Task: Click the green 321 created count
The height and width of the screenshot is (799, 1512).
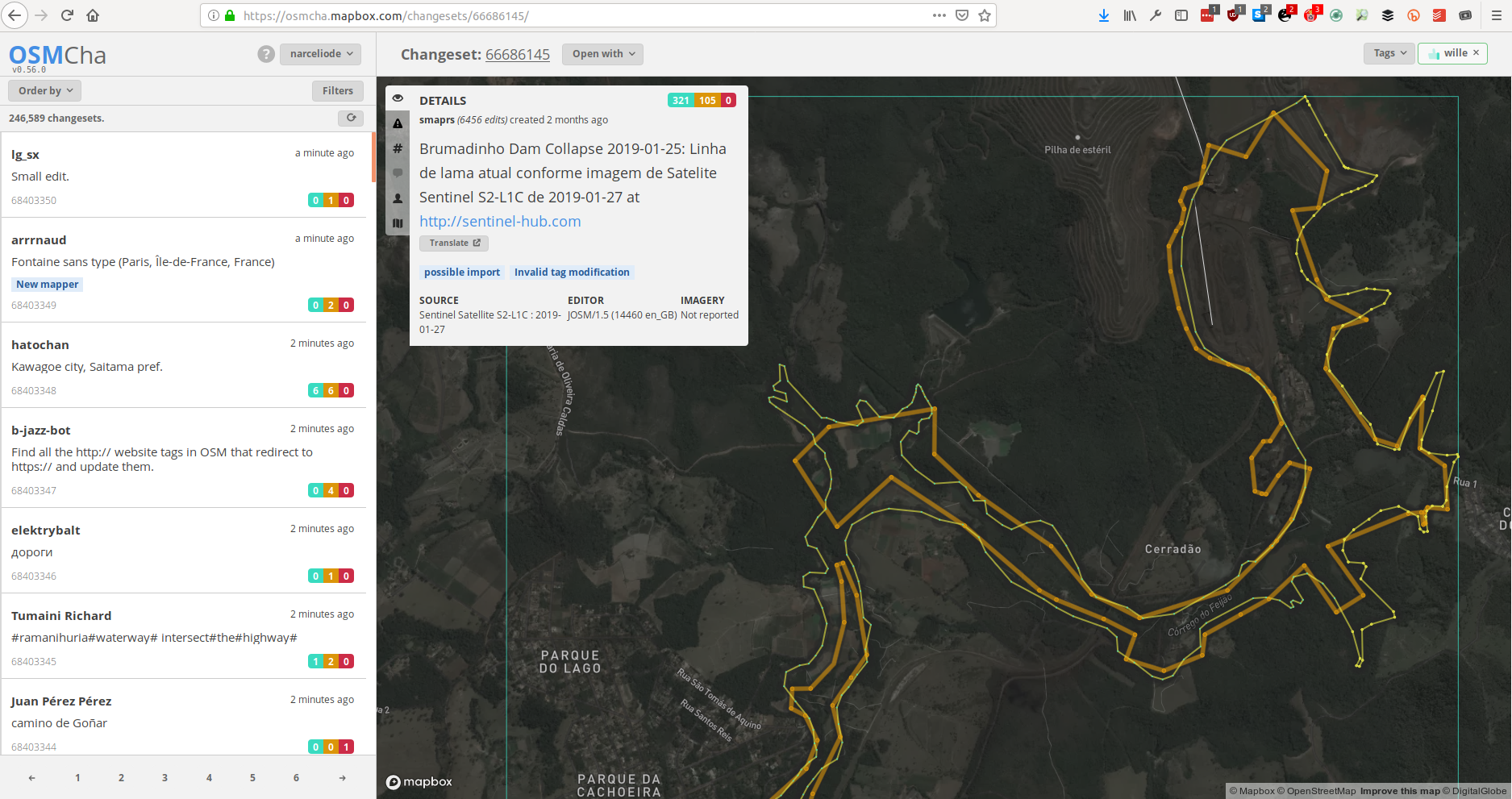Action: point(681,101)
